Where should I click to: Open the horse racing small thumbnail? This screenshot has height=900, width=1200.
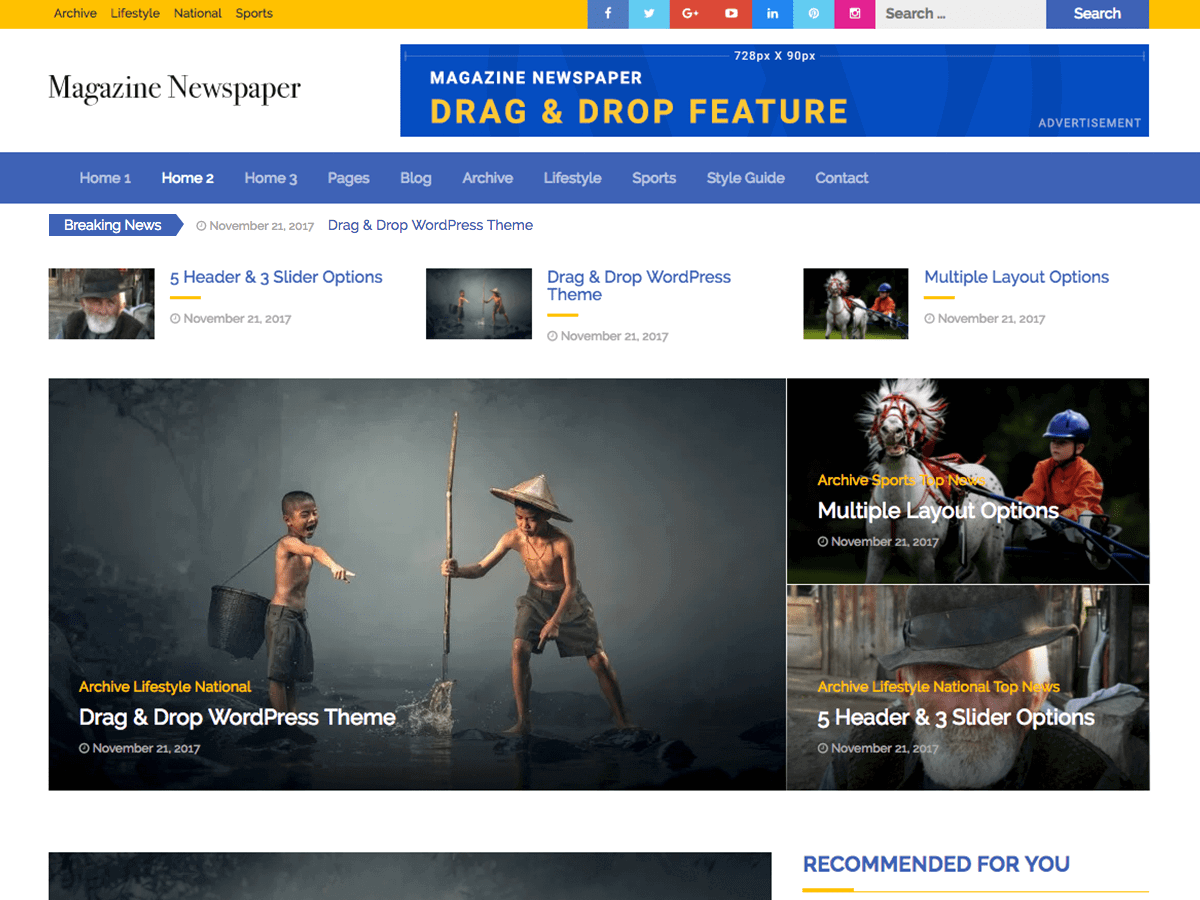[856, 304]
